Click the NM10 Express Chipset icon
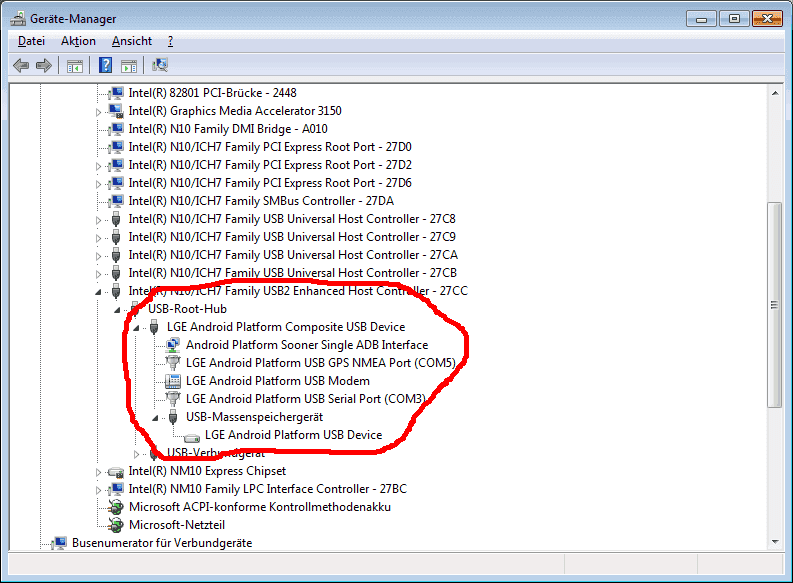The width and height of the screenshot is (793, 583). click(x=116, y=472)
